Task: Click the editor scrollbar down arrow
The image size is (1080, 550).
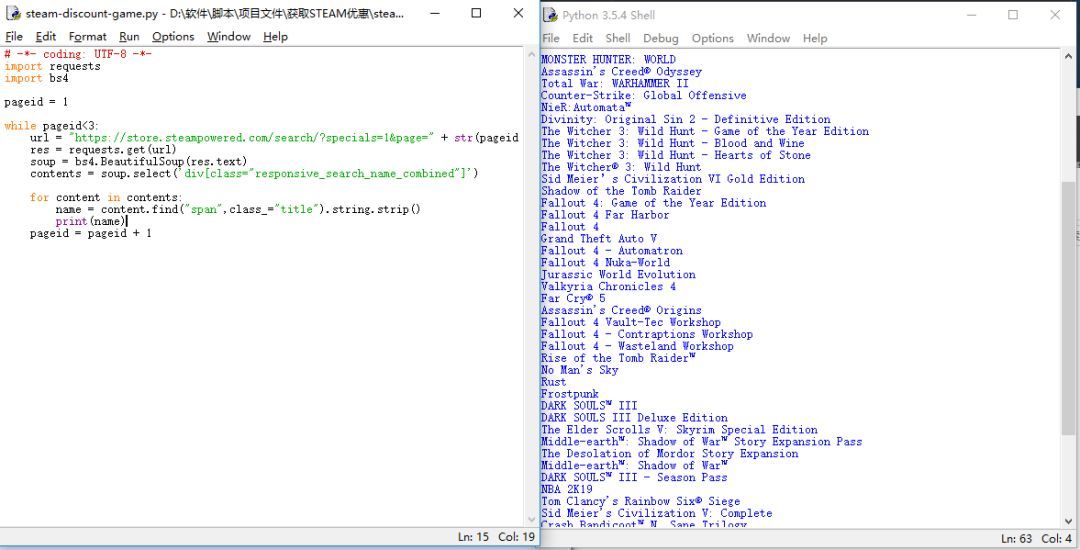Action: click(x=532, y=520)
